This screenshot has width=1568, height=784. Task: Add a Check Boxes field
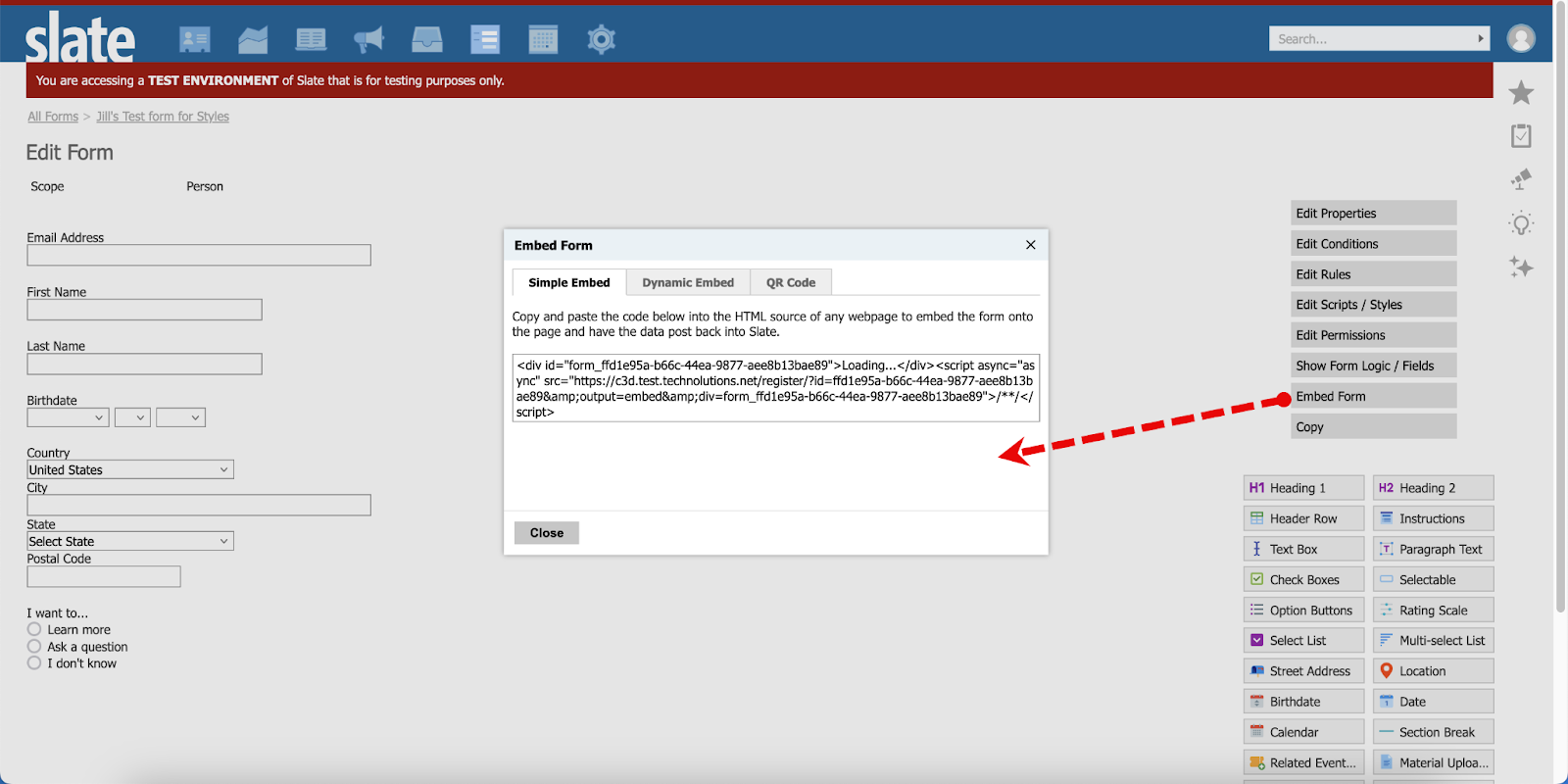pyautogui.click(x=1303, y=579)
